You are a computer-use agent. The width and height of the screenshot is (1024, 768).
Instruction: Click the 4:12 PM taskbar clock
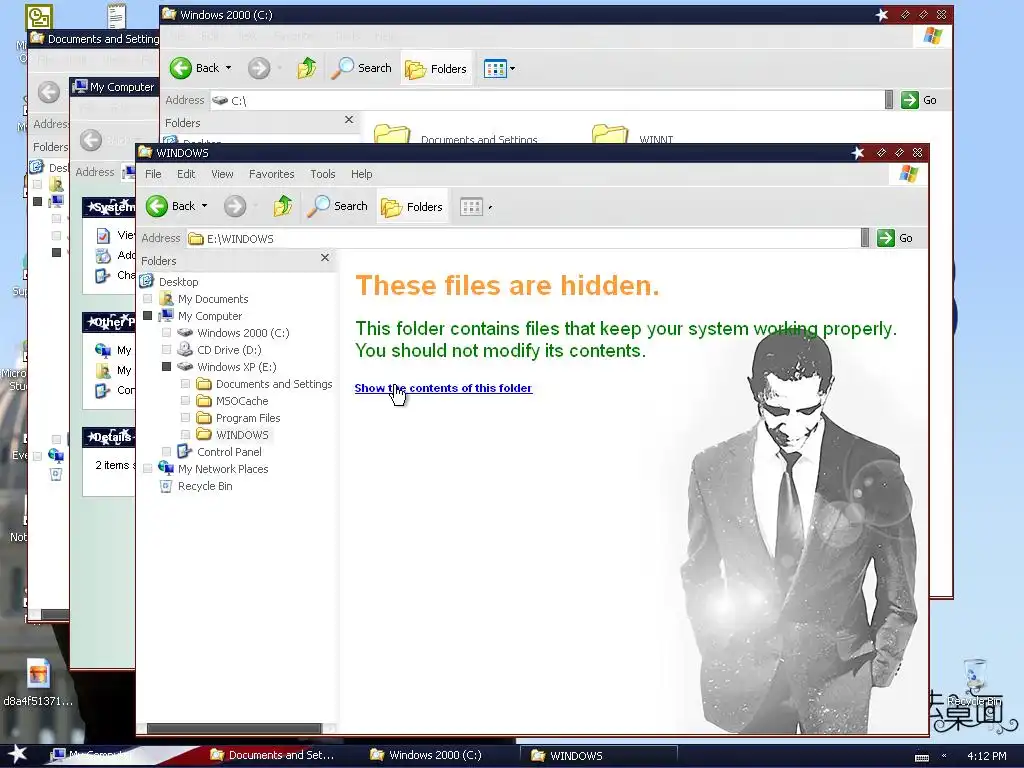point(986,756)
